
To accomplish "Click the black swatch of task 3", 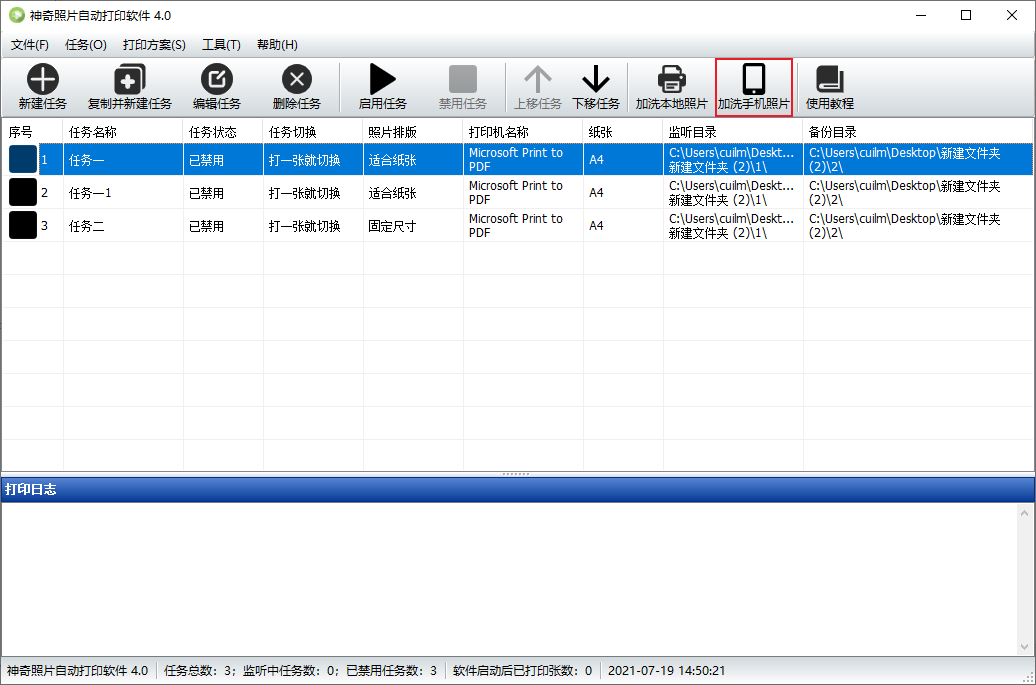I will click(23, 226).
